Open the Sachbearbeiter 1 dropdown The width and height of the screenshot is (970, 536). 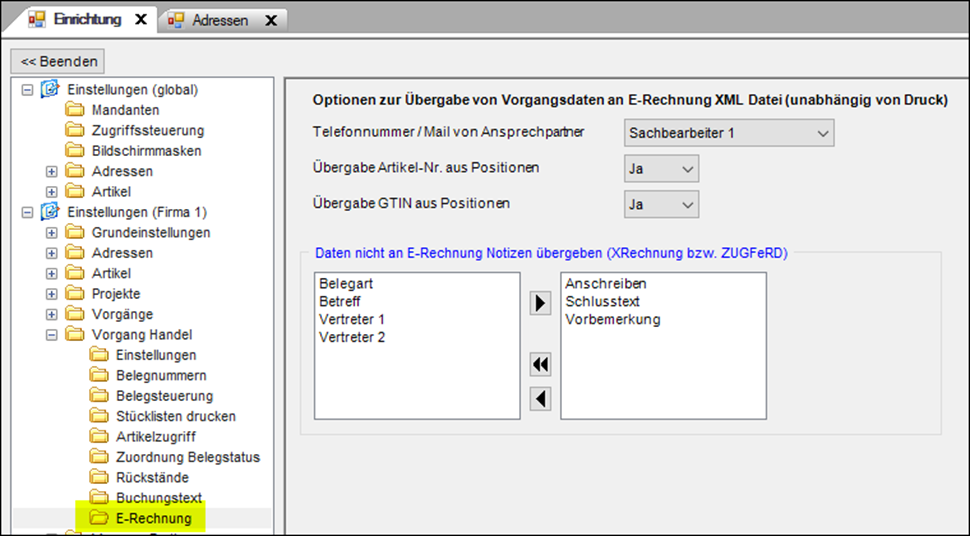[729, 133]
